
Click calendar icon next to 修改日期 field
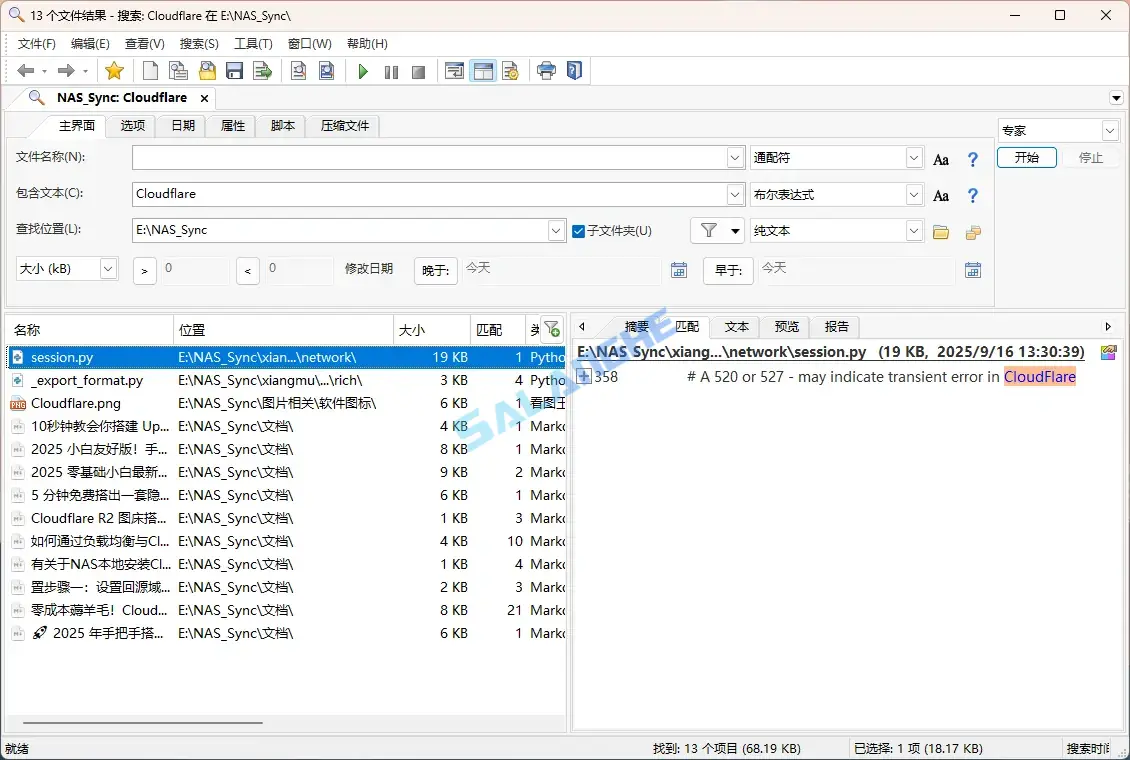click(679, 269)
